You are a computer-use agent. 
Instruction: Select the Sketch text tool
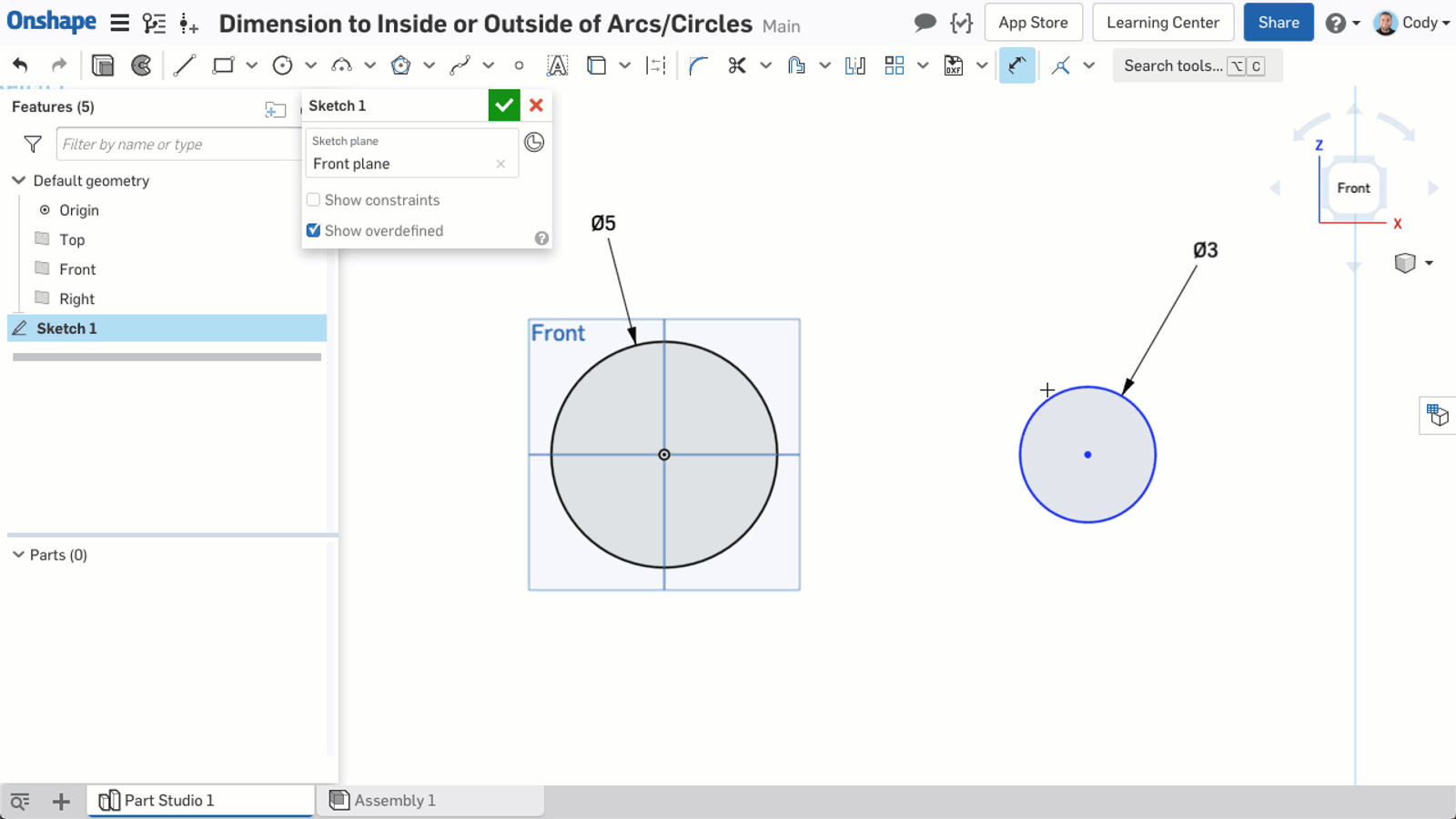coord(557,65)
